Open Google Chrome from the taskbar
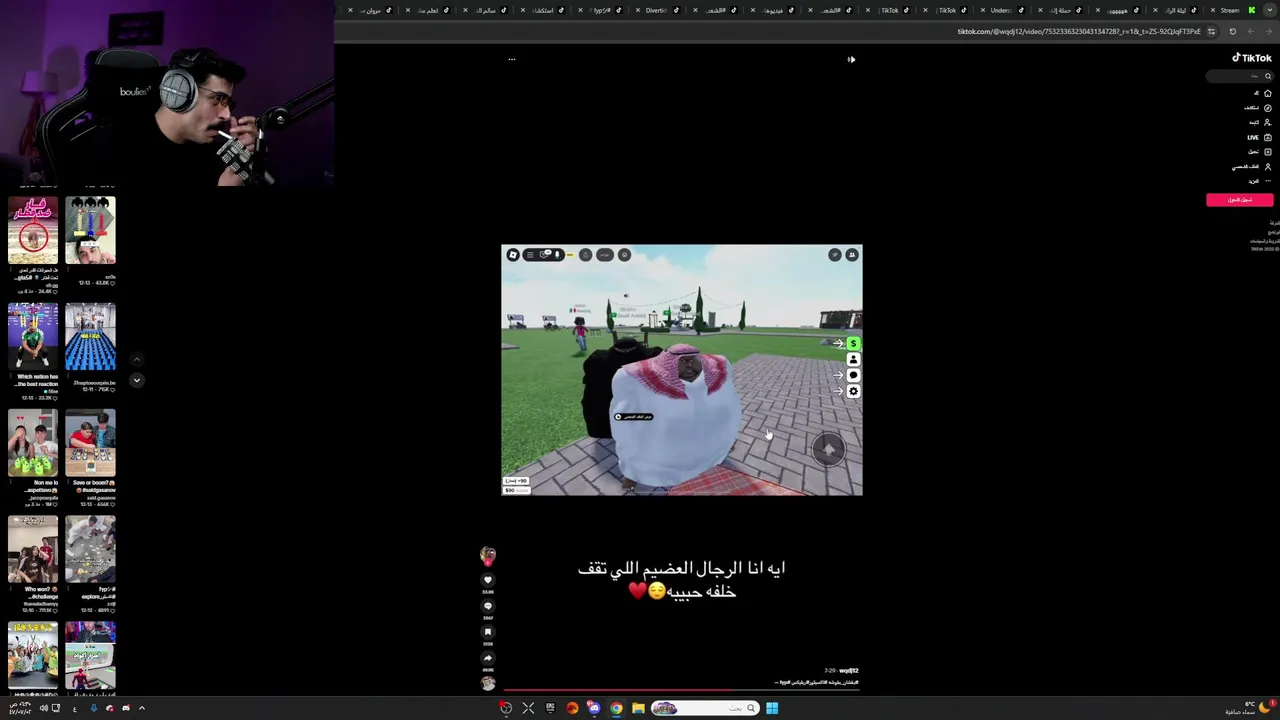Viewport: 1280px width, 720px height. 616,708
